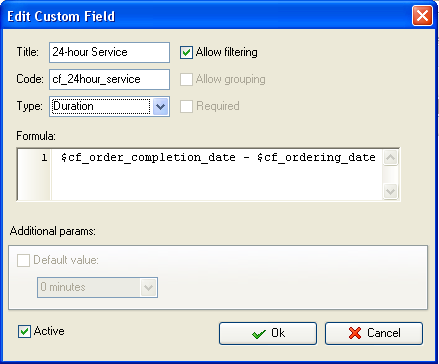Viewport: 439px width, 364px height.
Task: Tick the Required checkbox
Action: (x=186, y=106)
